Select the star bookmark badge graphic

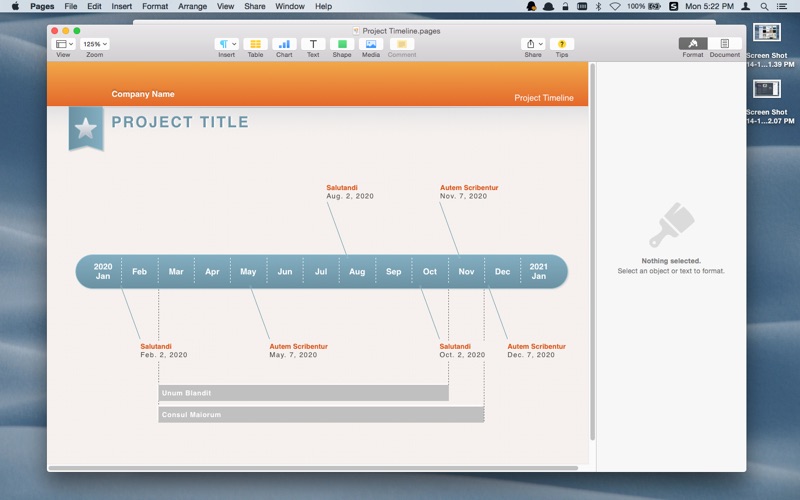click(86, 129)
